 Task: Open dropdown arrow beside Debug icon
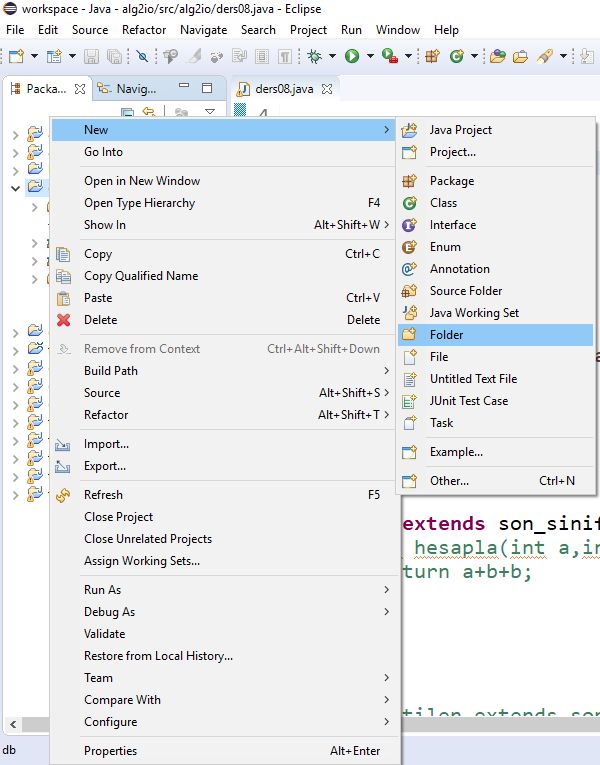click(332, 57)
